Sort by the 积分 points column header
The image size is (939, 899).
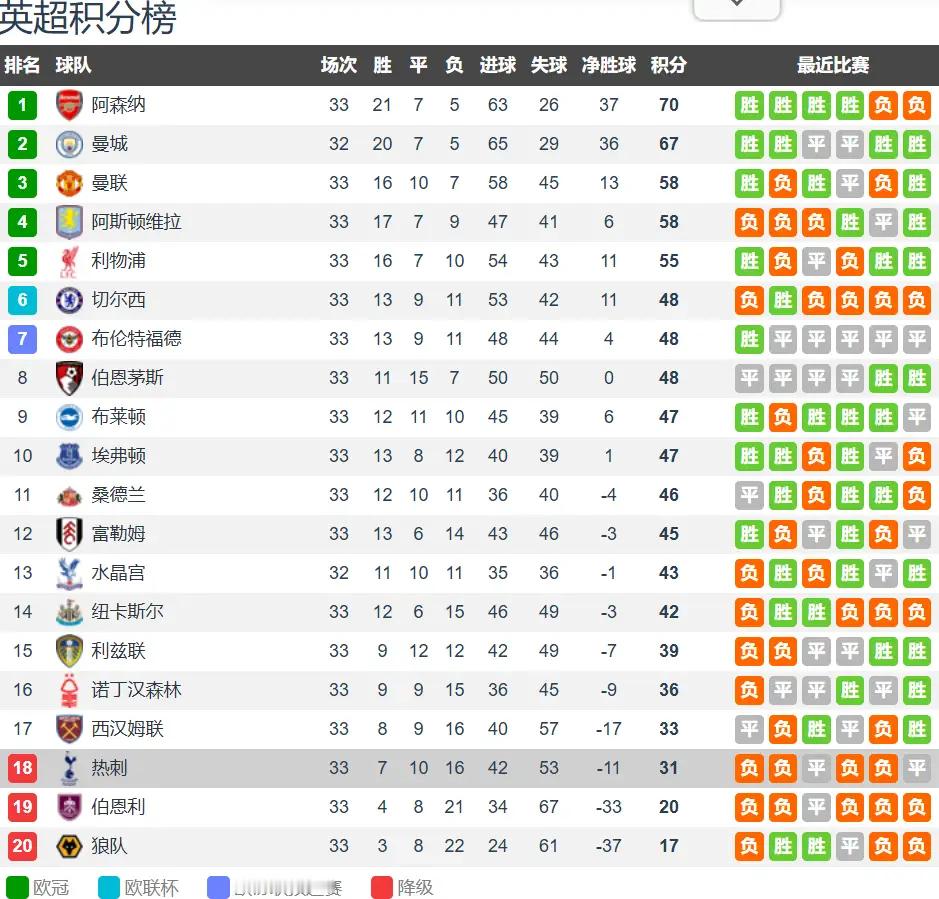click(668, 65)
